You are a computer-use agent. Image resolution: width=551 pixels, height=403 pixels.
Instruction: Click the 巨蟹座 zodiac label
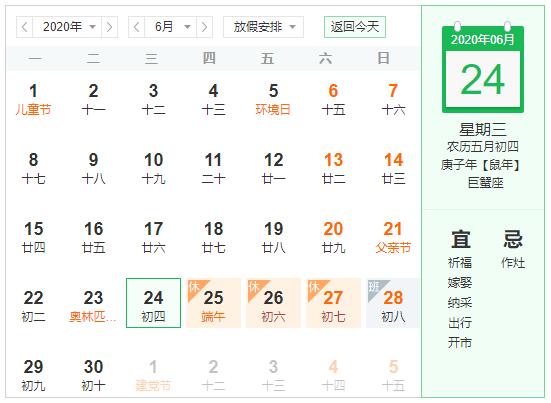point(486,183)
